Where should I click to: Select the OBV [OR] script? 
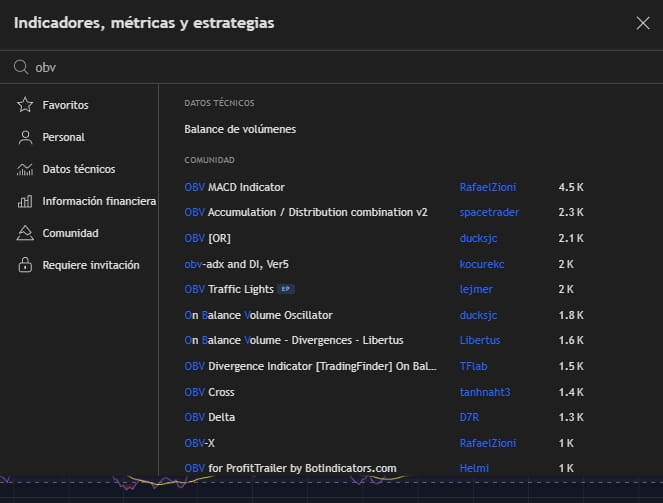coord(208,238)
